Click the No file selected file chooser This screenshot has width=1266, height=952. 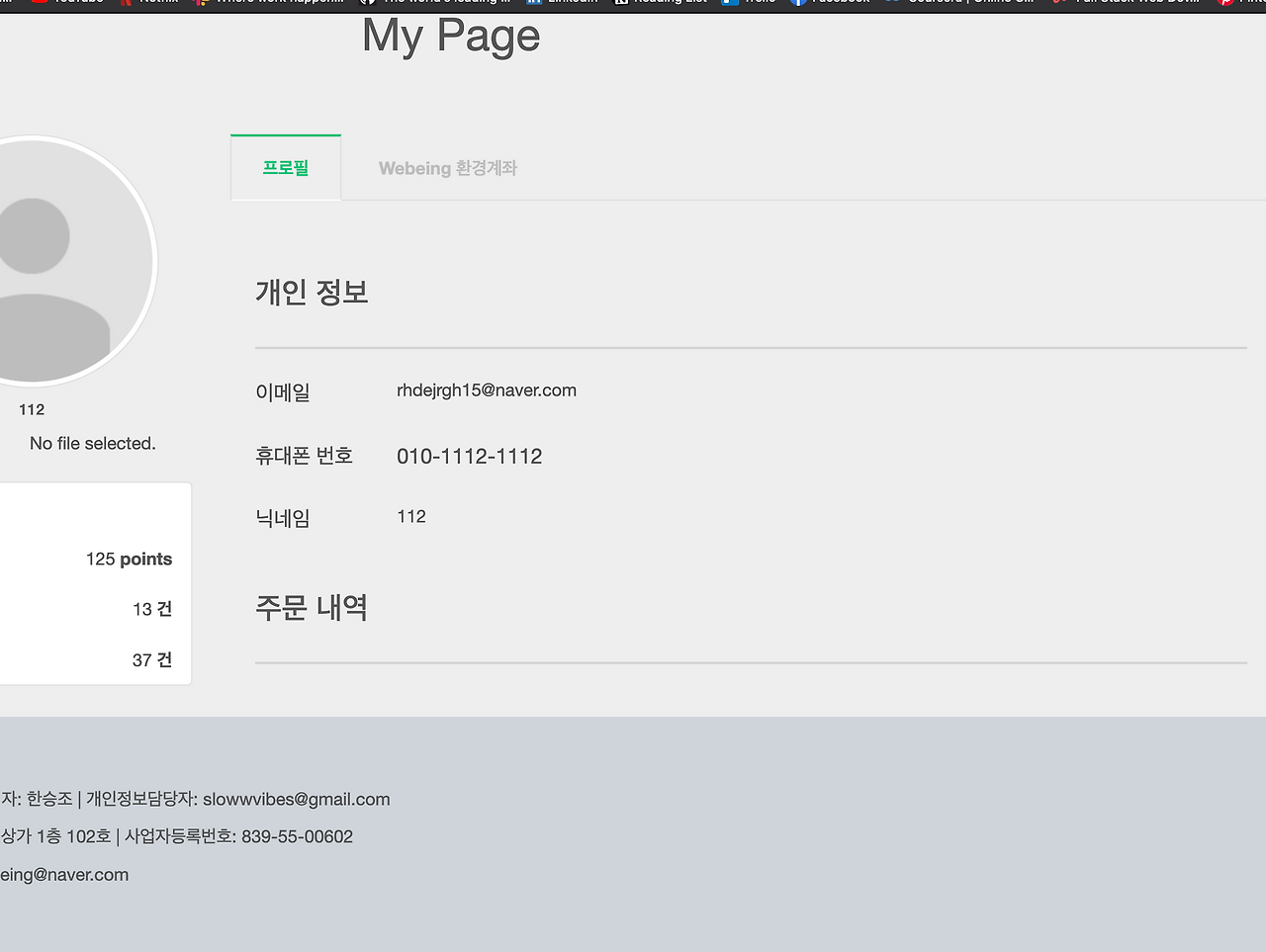(x=92, y=443)
